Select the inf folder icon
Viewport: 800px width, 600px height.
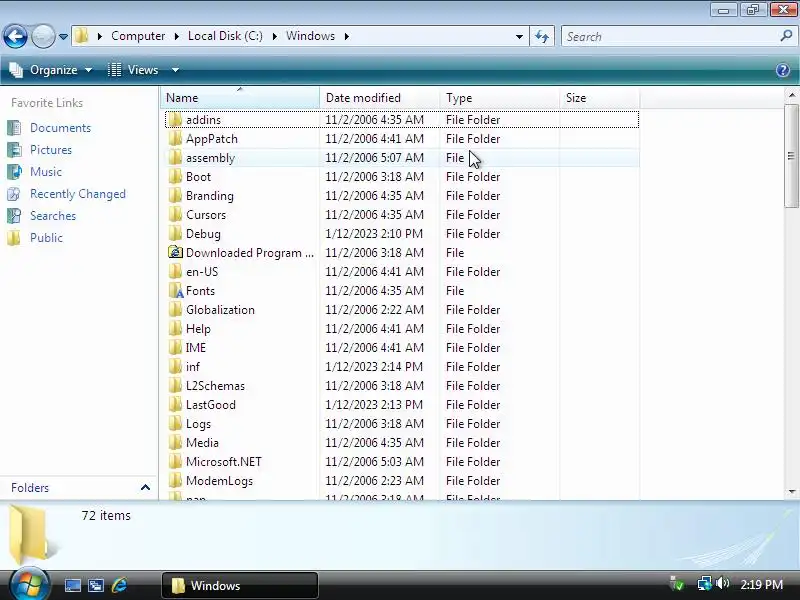[x=175, y=366]
